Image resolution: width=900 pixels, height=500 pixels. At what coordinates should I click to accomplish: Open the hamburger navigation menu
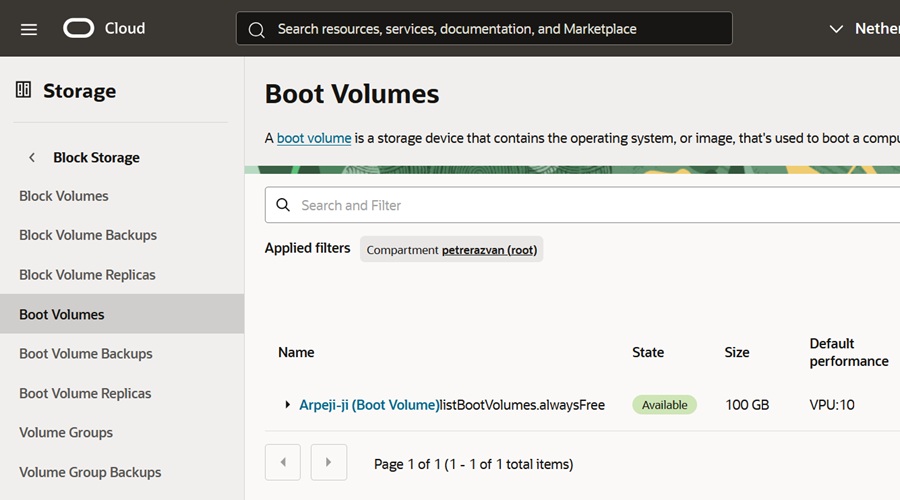[x=29, y=29]
